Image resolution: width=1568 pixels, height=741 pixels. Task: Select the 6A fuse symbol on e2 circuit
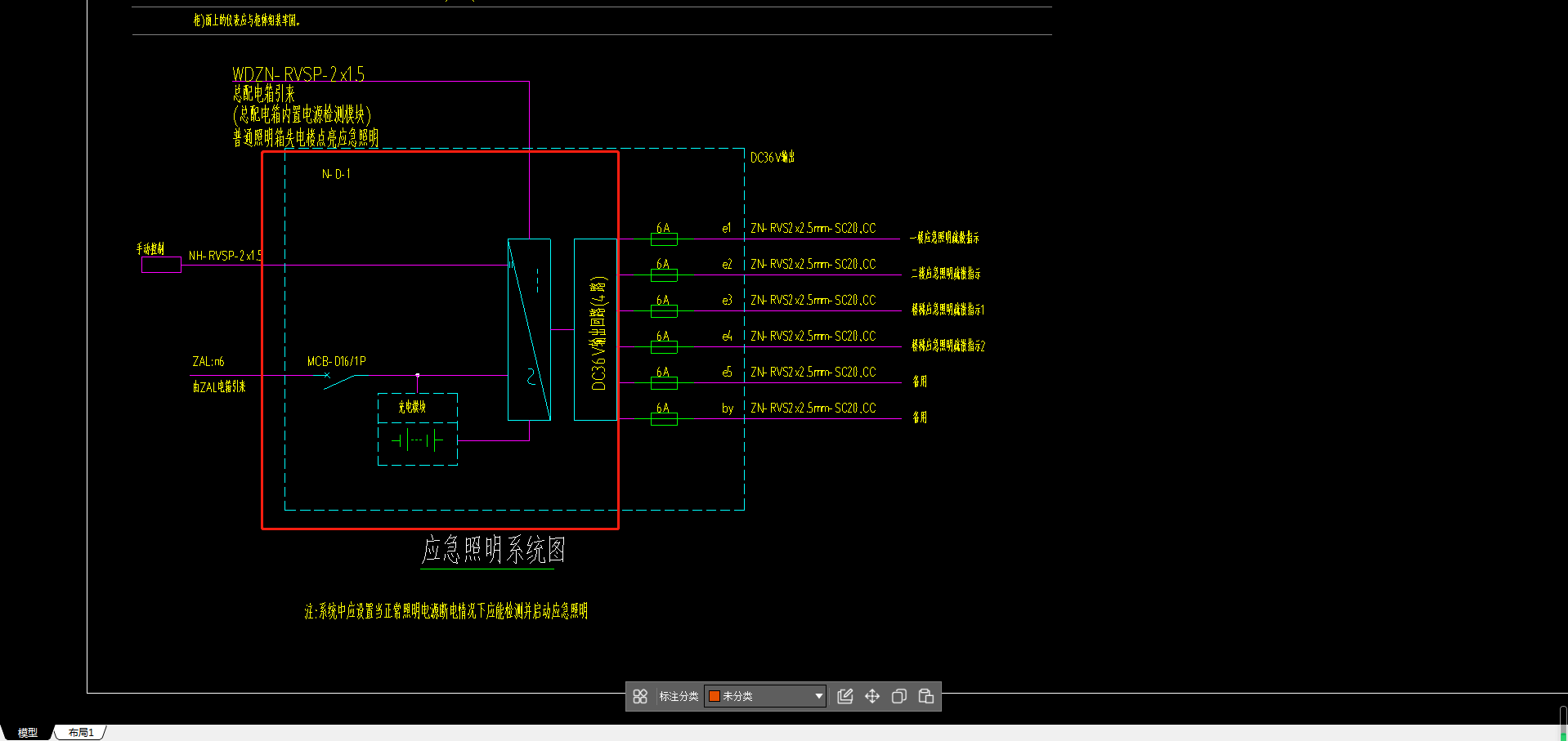click(664, 275)
